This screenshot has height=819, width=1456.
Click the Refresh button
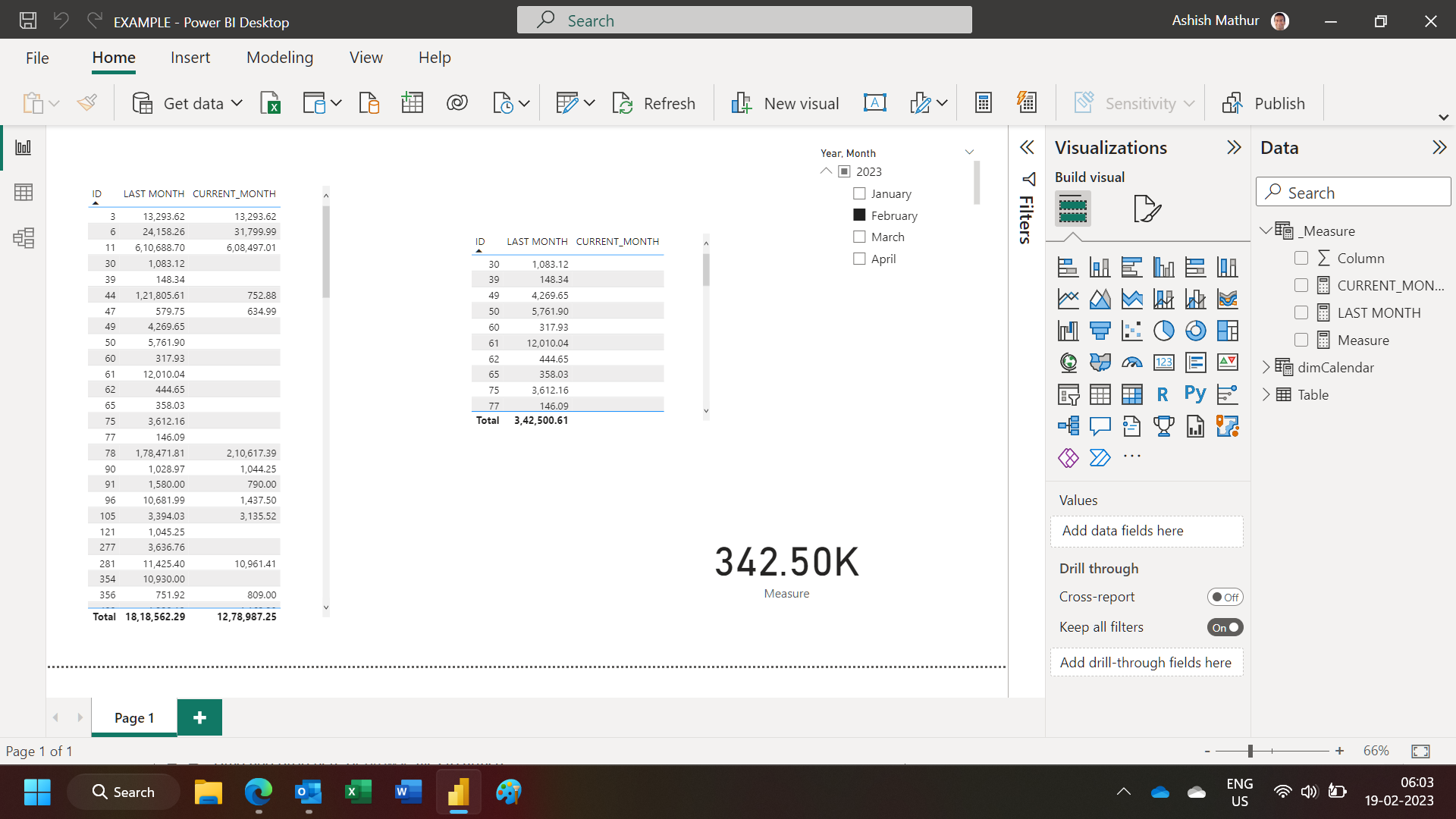[x=654, y=103]
